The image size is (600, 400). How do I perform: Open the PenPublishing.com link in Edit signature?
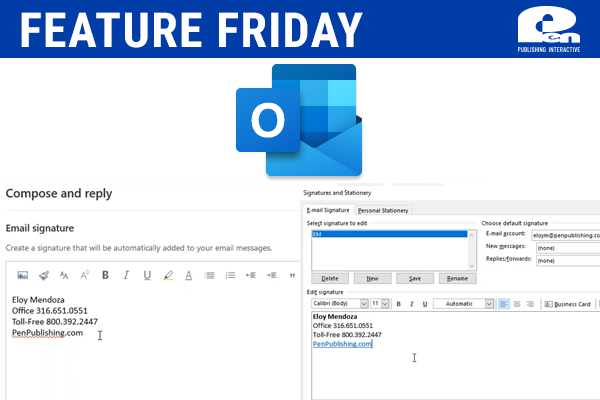(342, 344)
